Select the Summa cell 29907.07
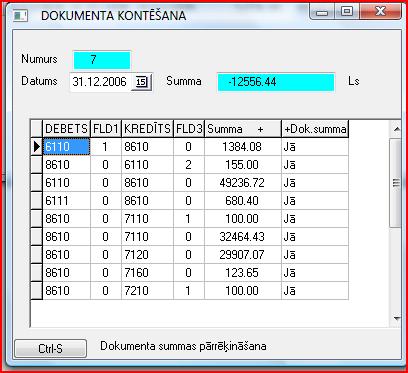Image resolution: width=408 pixels, height=373 pixels. click(x=243, y=255)
